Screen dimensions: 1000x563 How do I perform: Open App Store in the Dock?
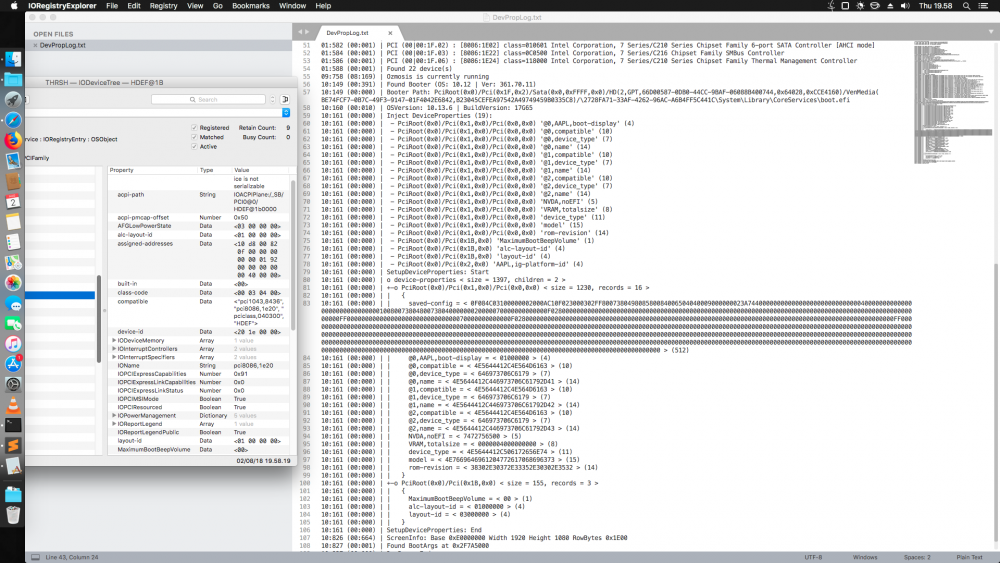(13, 364)
